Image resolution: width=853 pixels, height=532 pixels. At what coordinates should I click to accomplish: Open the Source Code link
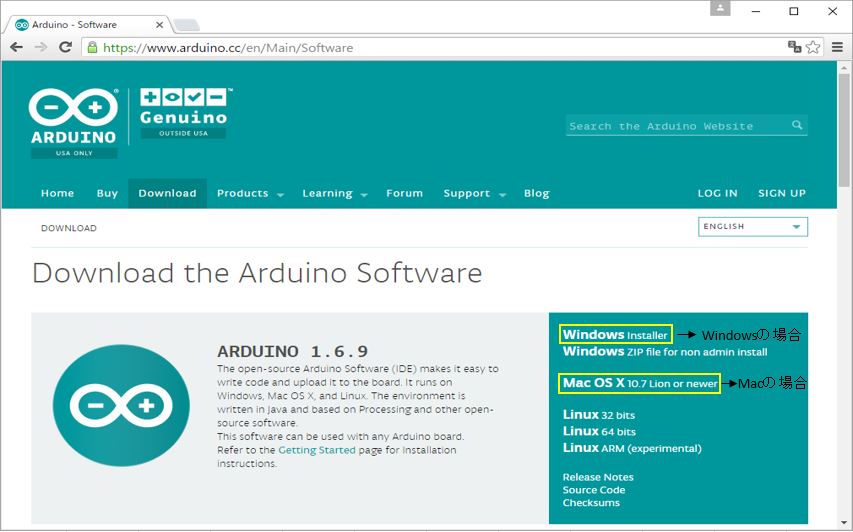[x=594, y=490]
